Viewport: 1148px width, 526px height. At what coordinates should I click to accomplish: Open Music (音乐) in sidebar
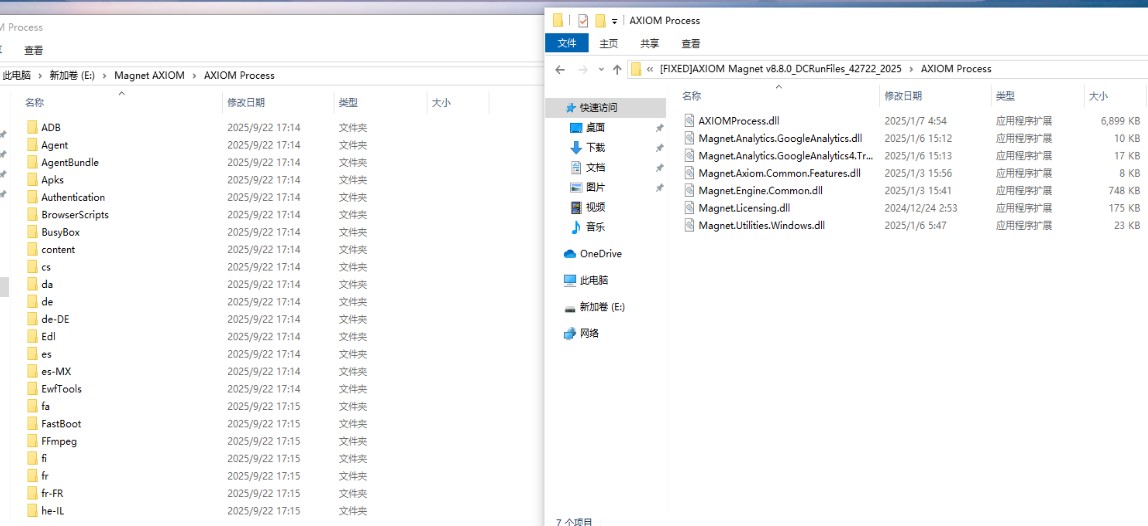click(x=595, y=227)
